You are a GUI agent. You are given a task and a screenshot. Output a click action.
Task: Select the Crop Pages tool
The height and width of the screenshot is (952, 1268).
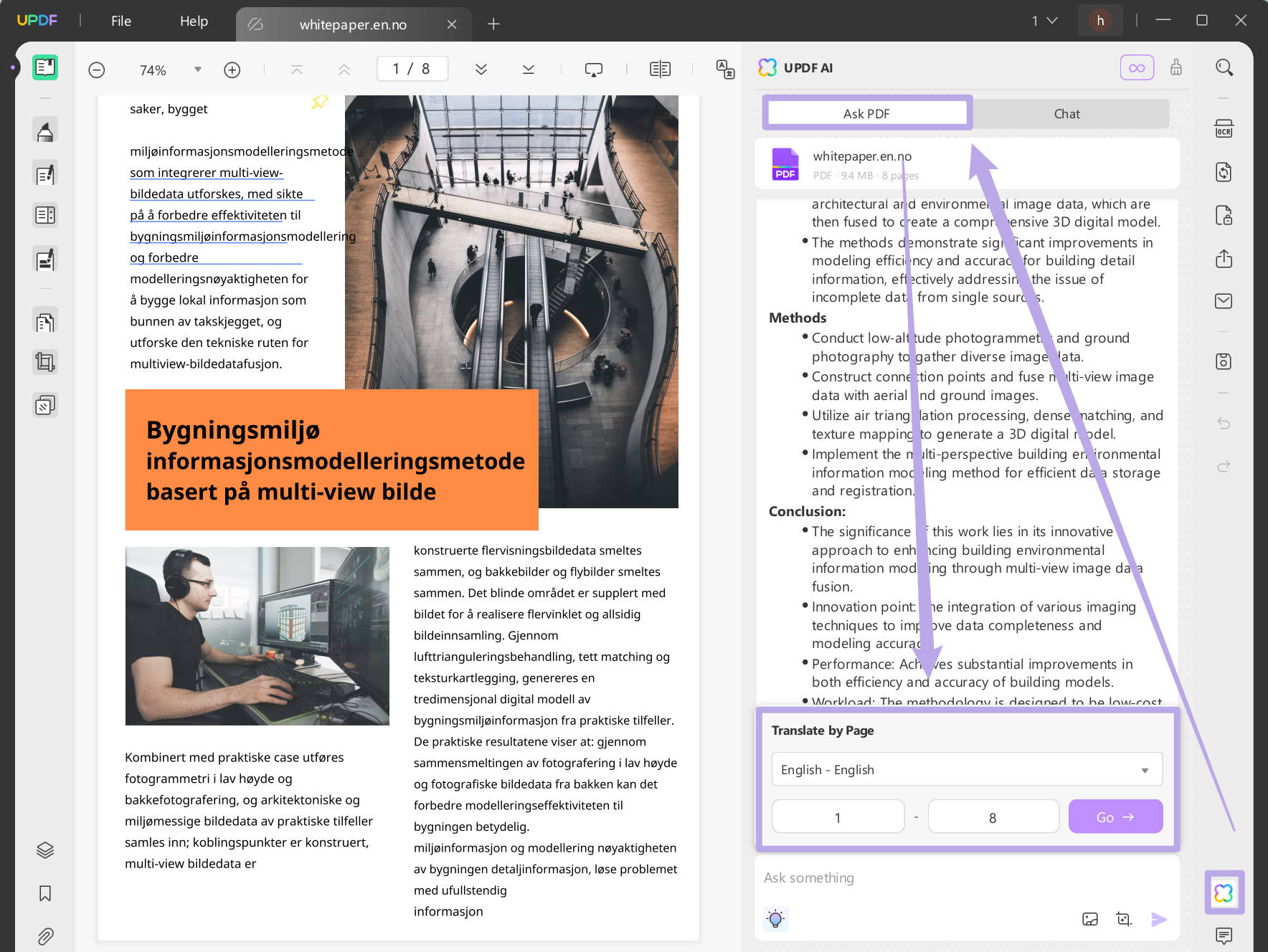pos(44,361)
